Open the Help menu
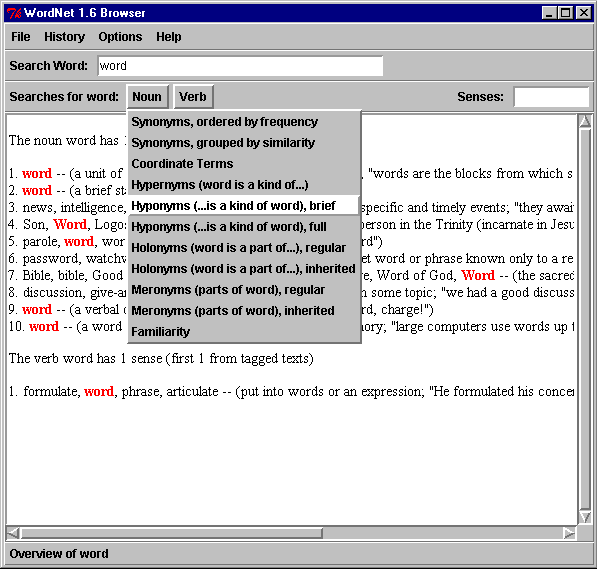 (169, 37)
